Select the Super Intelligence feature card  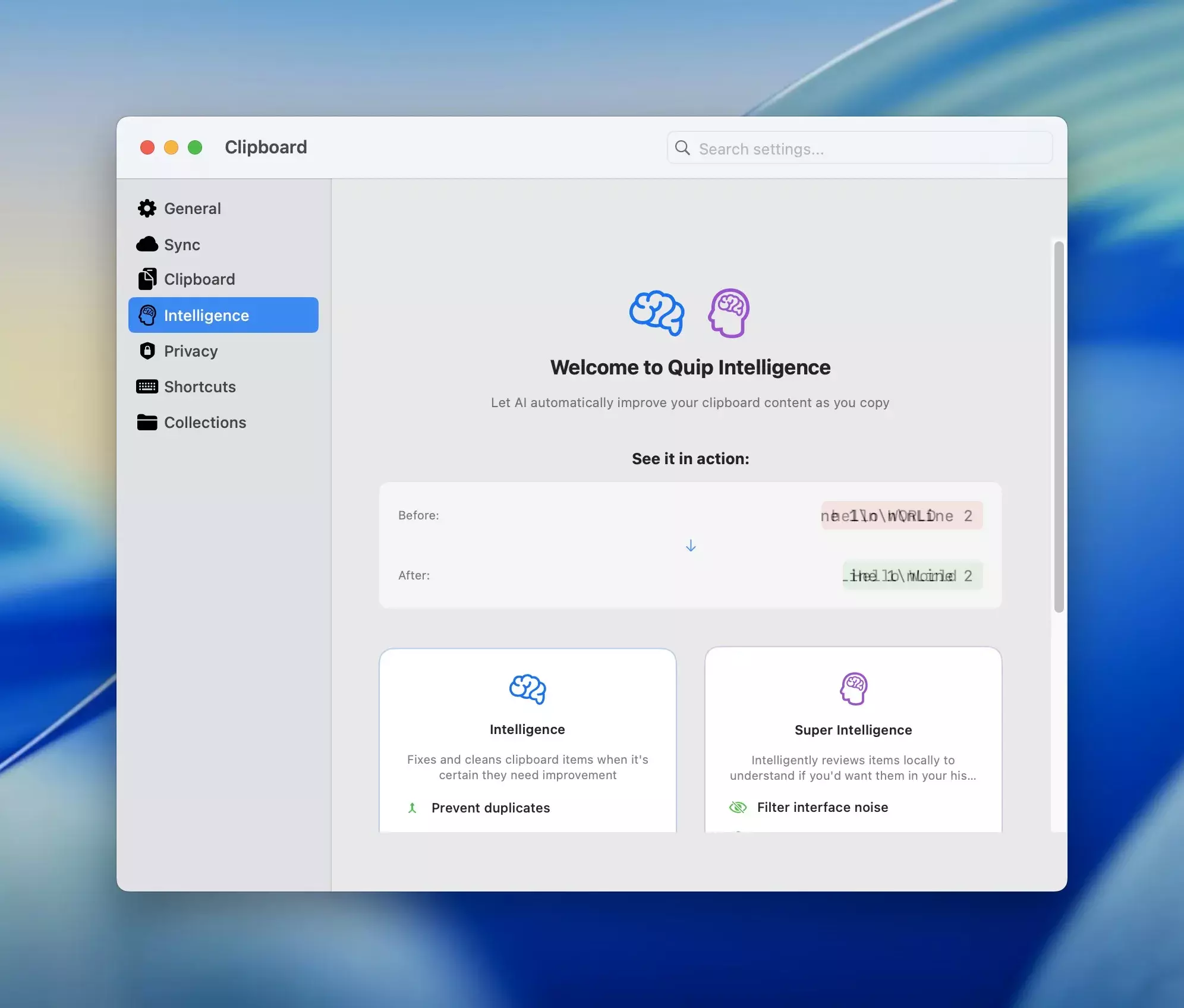[853, 737]
